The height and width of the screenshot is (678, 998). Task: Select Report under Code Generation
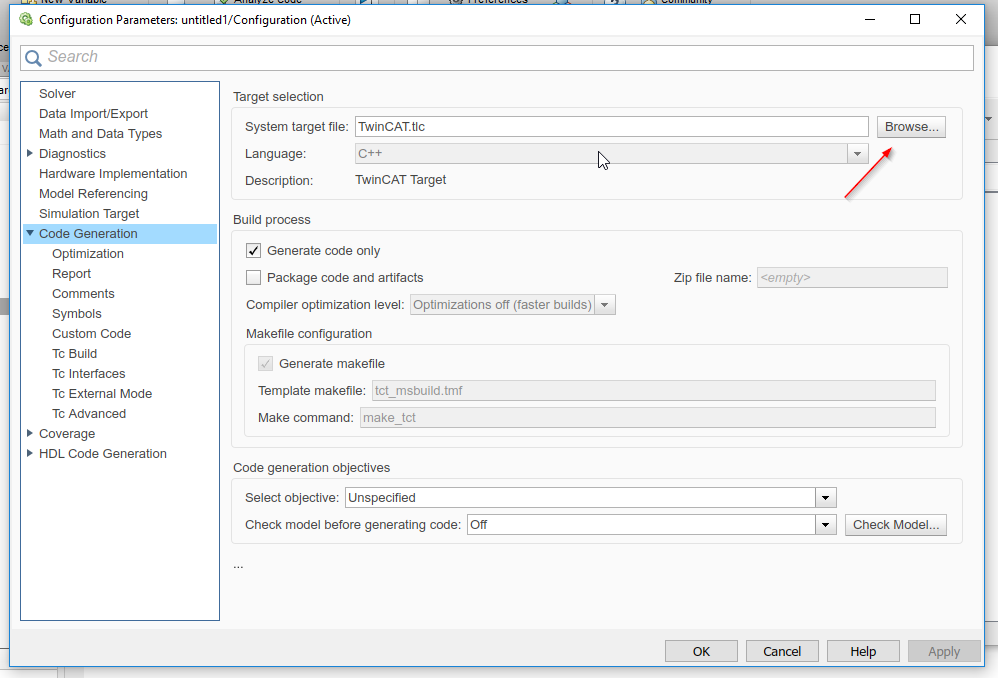(71, 274)
